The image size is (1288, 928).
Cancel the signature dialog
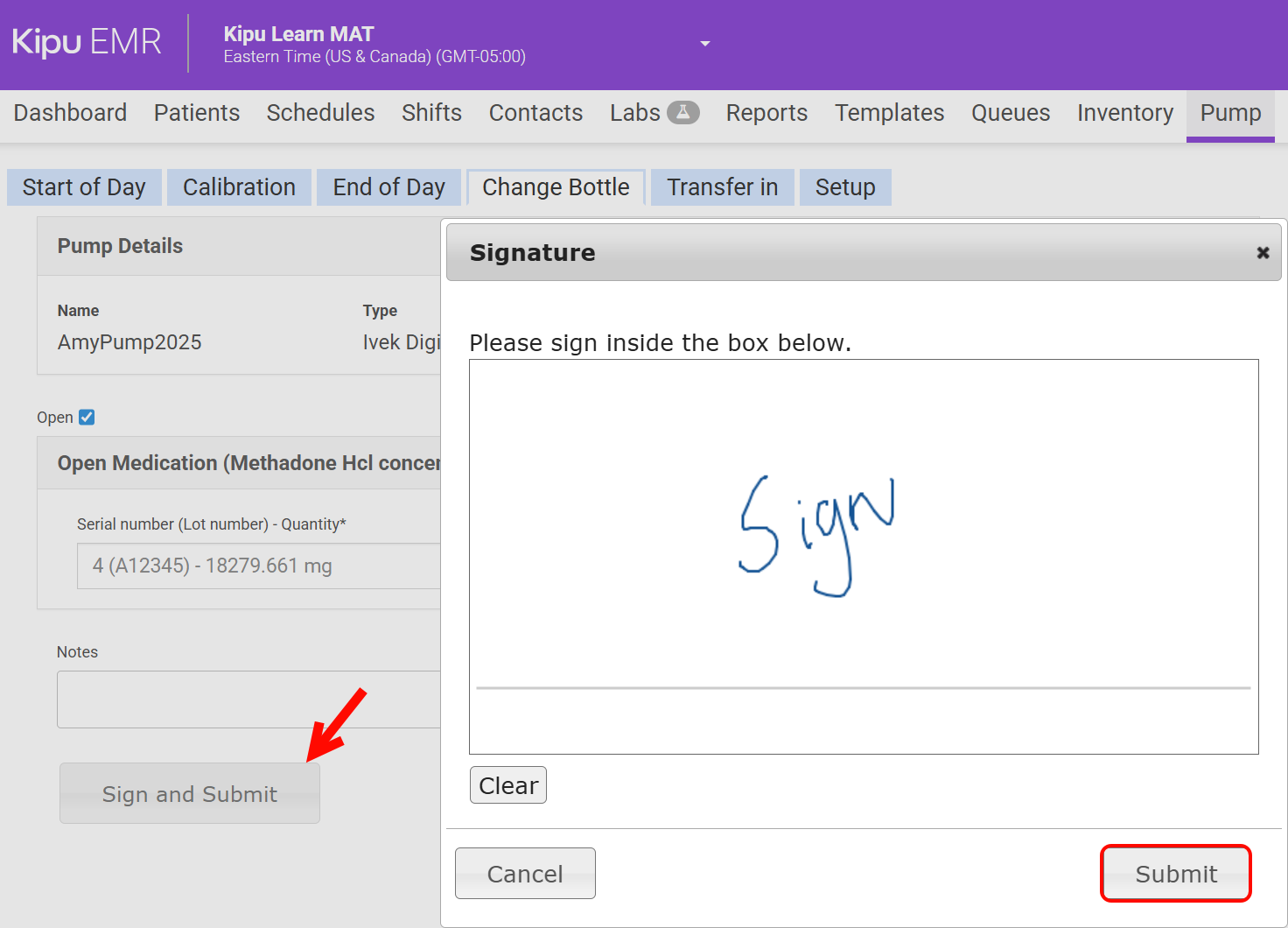[x=525, y=874]
